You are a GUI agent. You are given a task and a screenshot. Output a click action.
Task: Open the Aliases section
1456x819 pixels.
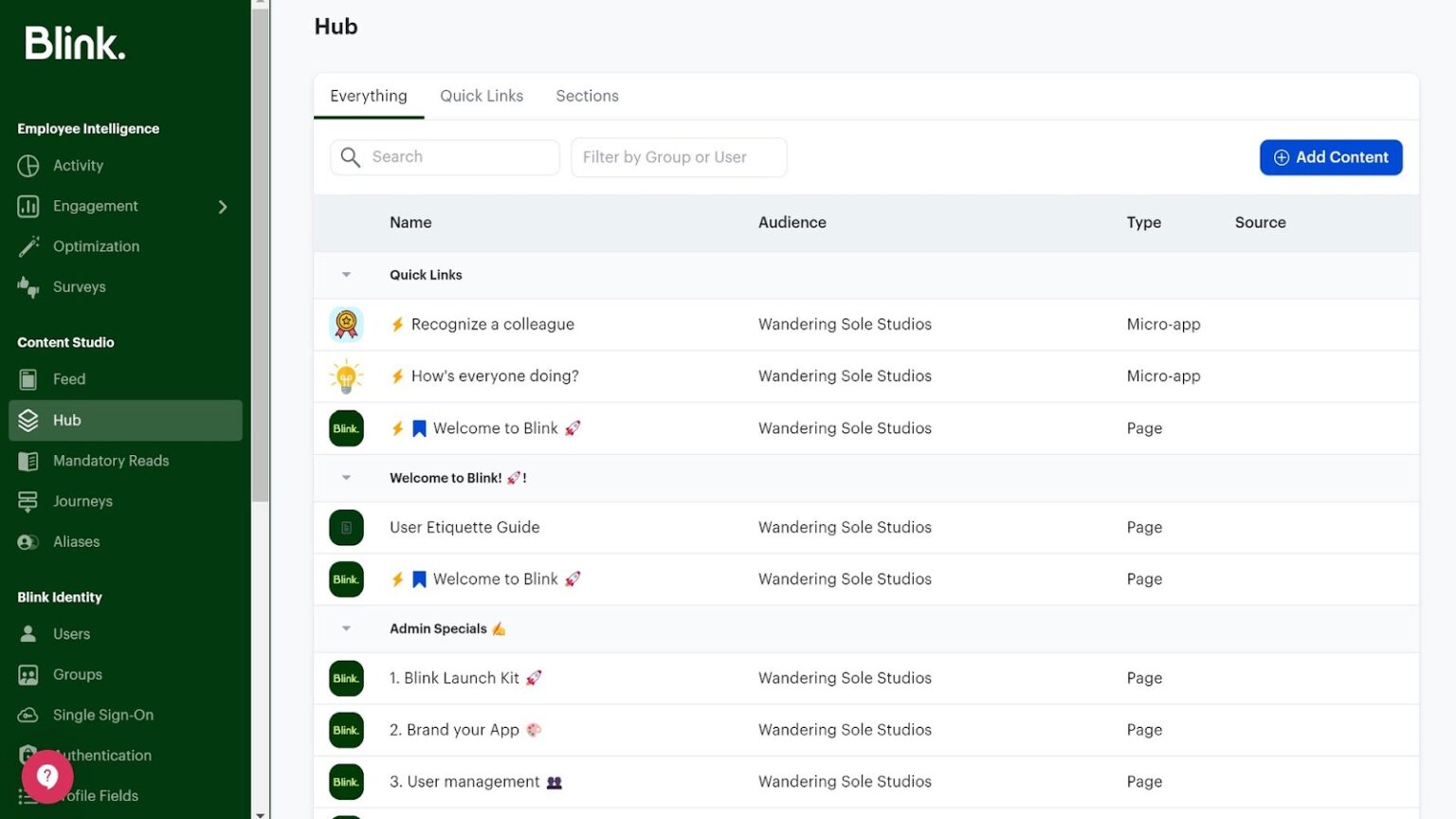(x=29, y=541)
